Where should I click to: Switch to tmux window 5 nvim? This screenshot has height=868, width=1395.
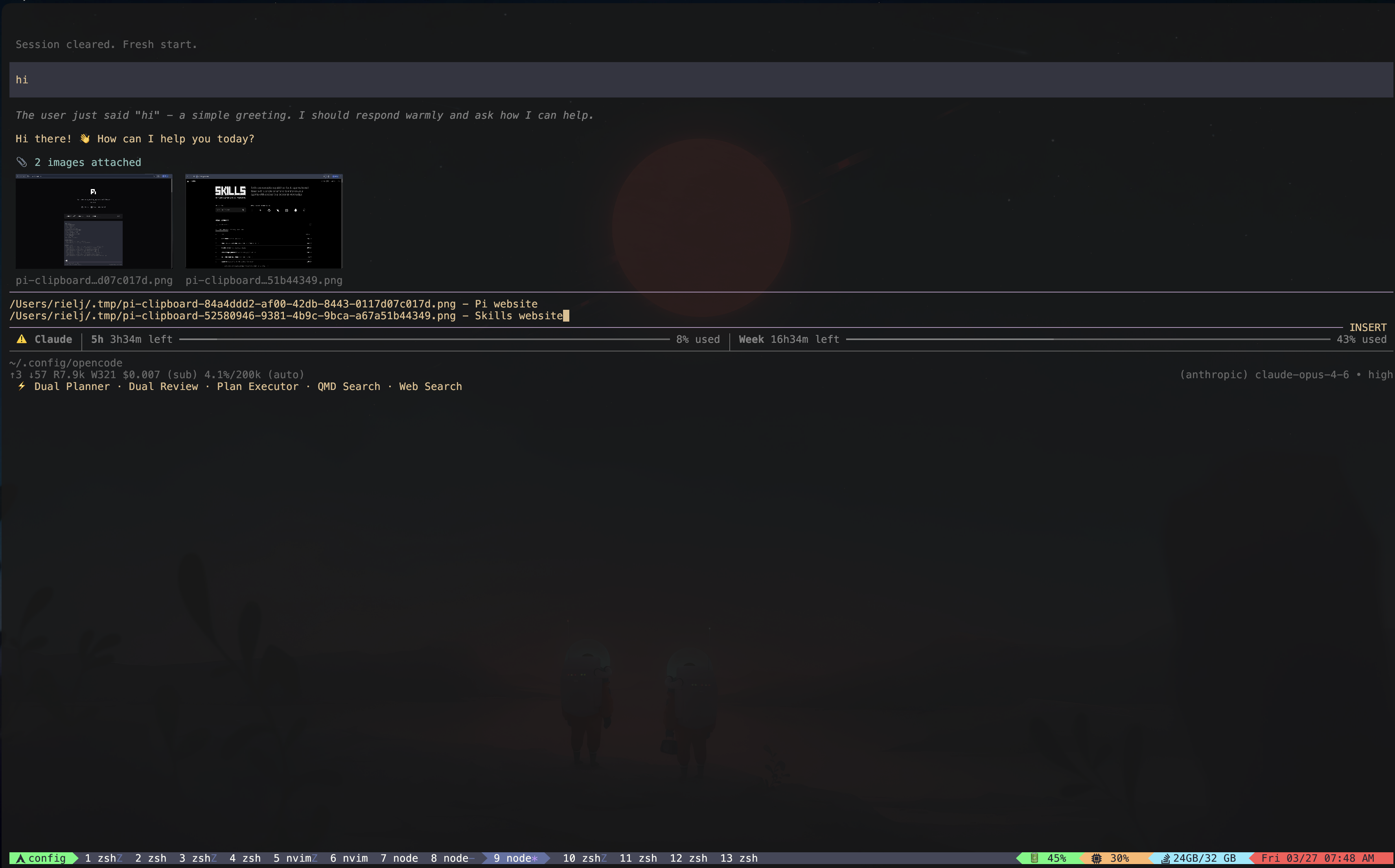point(295,858)
